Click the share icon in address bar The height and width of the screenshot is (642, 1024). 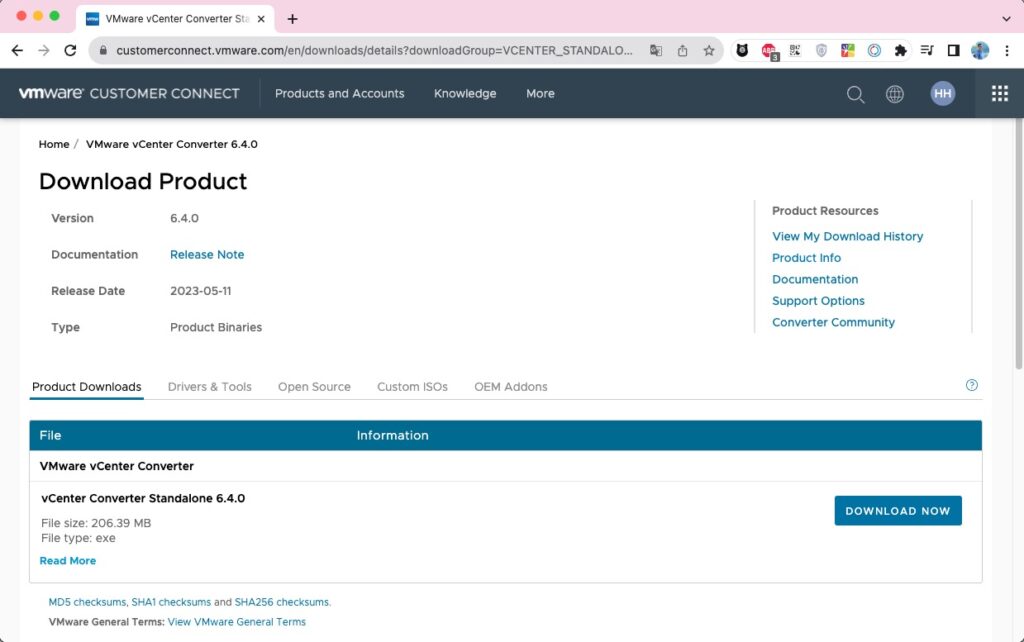(x=682, y=50)
